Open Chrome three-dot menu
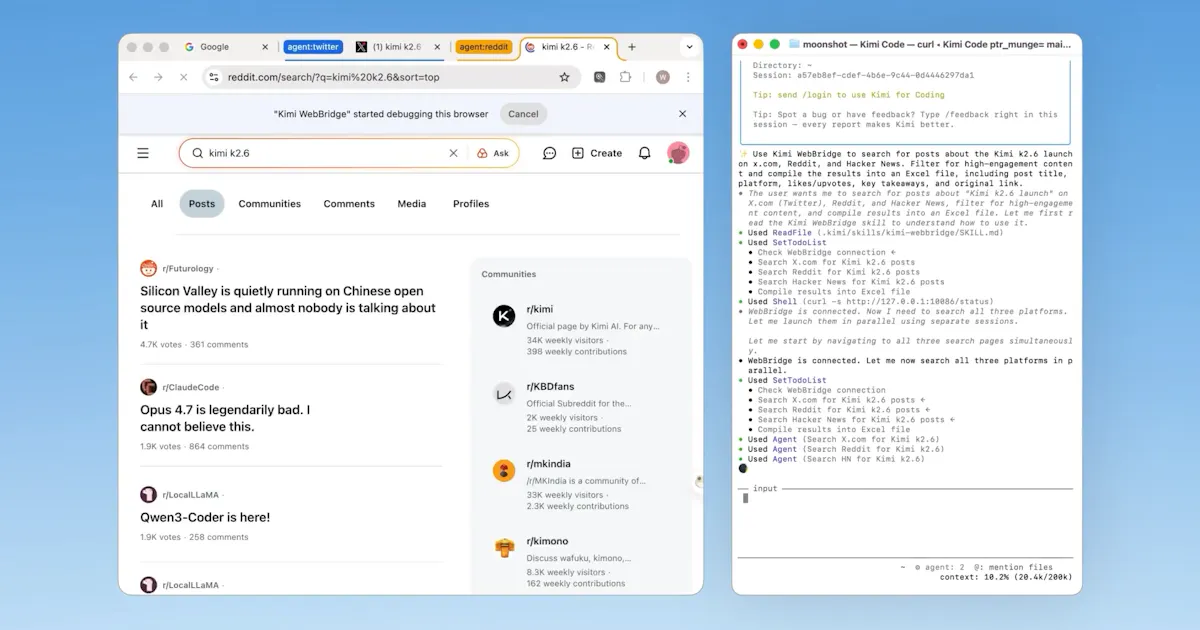The image size is (1200, 630). [688, 77]
